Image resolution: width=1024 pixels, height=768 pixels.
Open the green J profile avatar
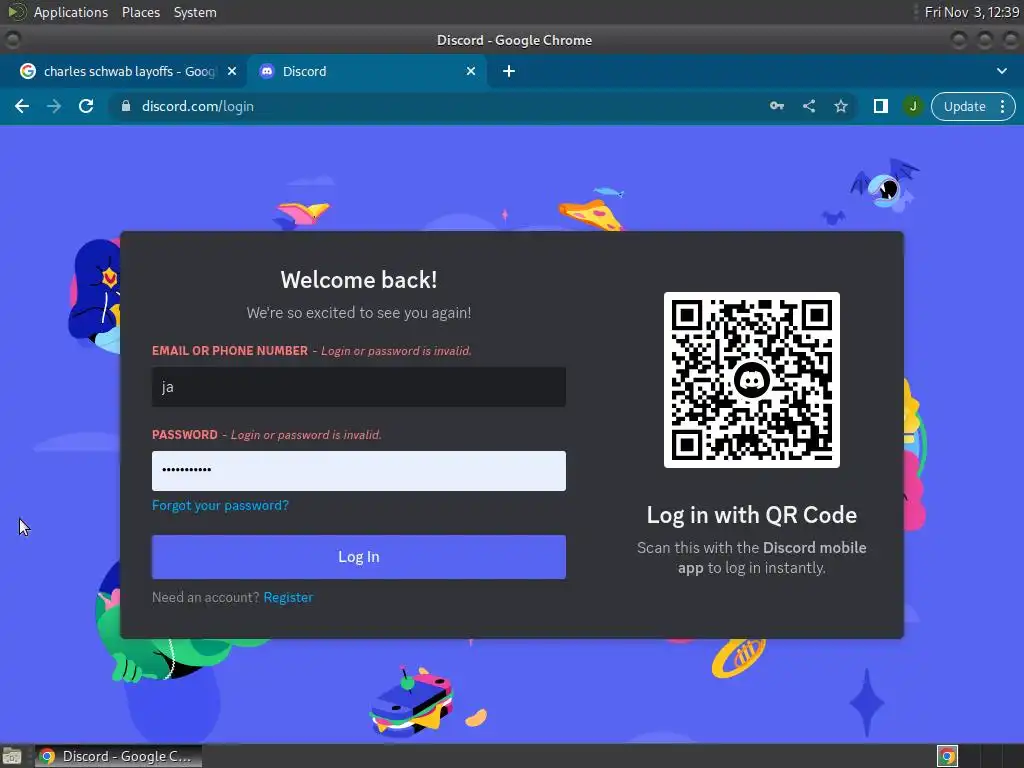(912, 106)
